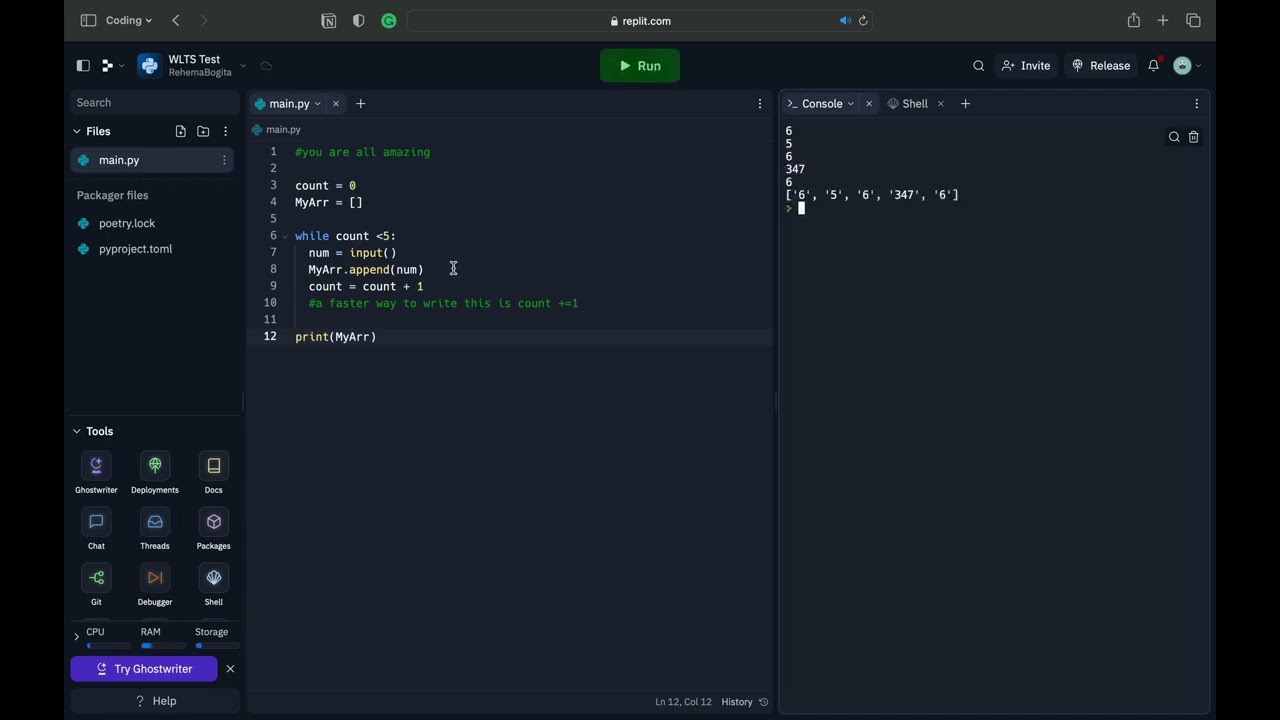Collapse the Tools section

76,431
